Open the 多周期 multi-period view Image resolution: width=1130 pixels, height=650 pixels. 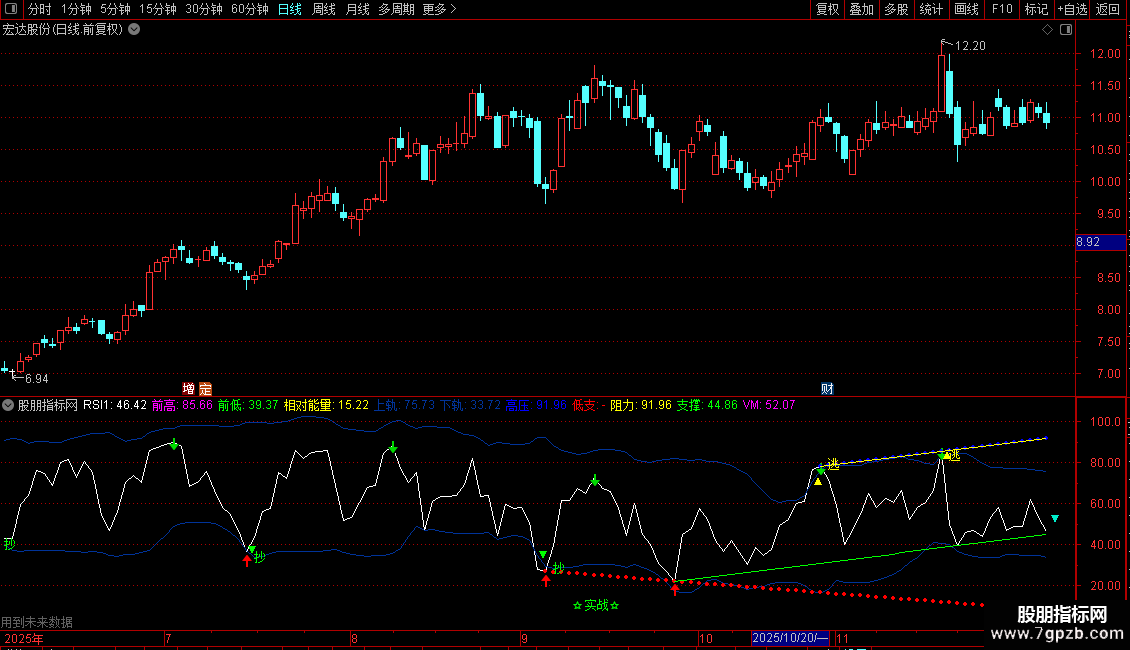[x=396, y=9]
